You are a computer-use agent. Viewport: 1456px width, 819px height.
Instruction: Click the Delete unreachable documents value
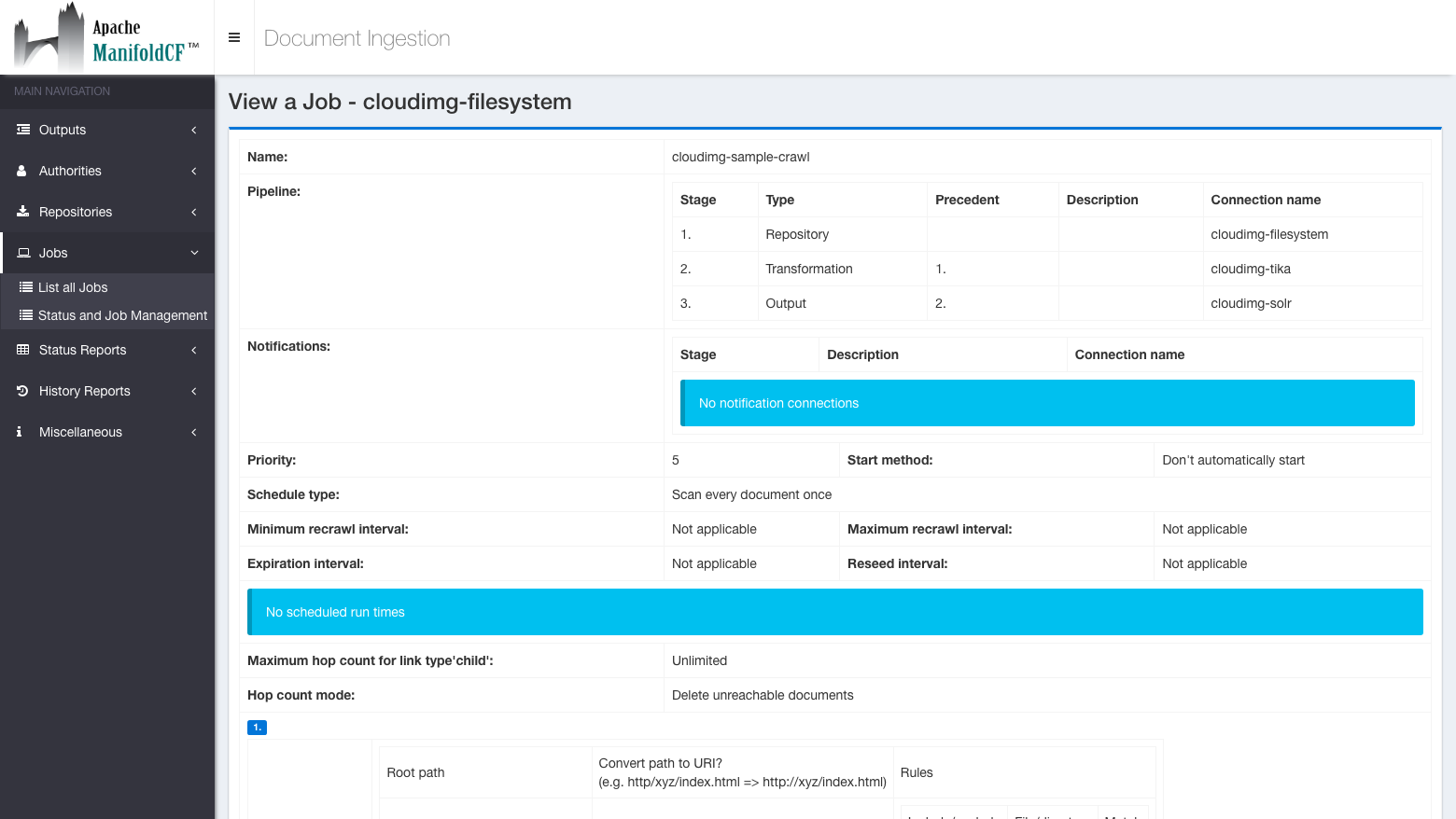click(763, 695)
